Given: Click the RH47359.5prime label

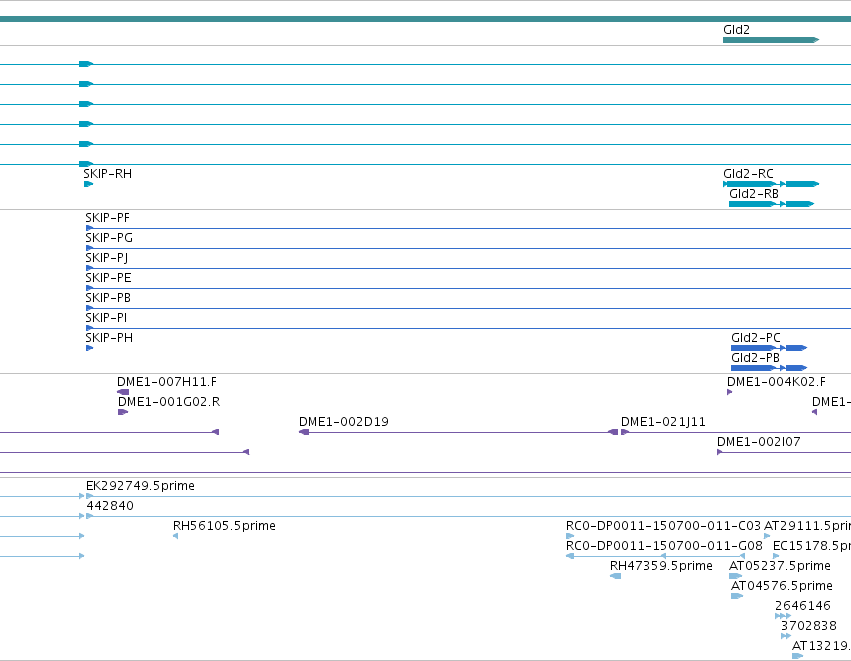Looking at the screenshot, I should click(x=661, y=566).
